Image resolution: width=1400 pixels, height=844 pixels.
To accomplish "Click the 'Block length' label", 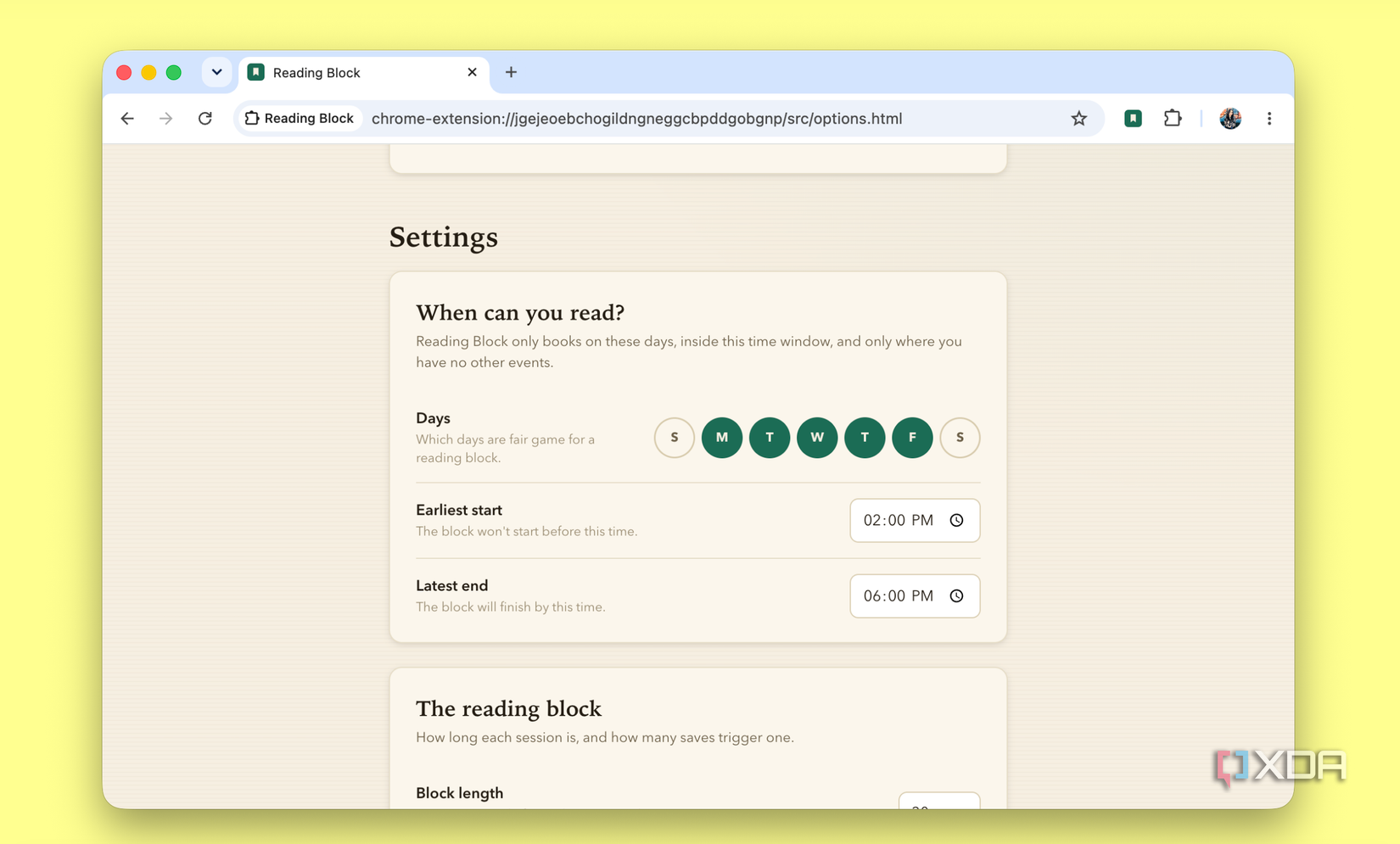I will click(x=459, y=793).
